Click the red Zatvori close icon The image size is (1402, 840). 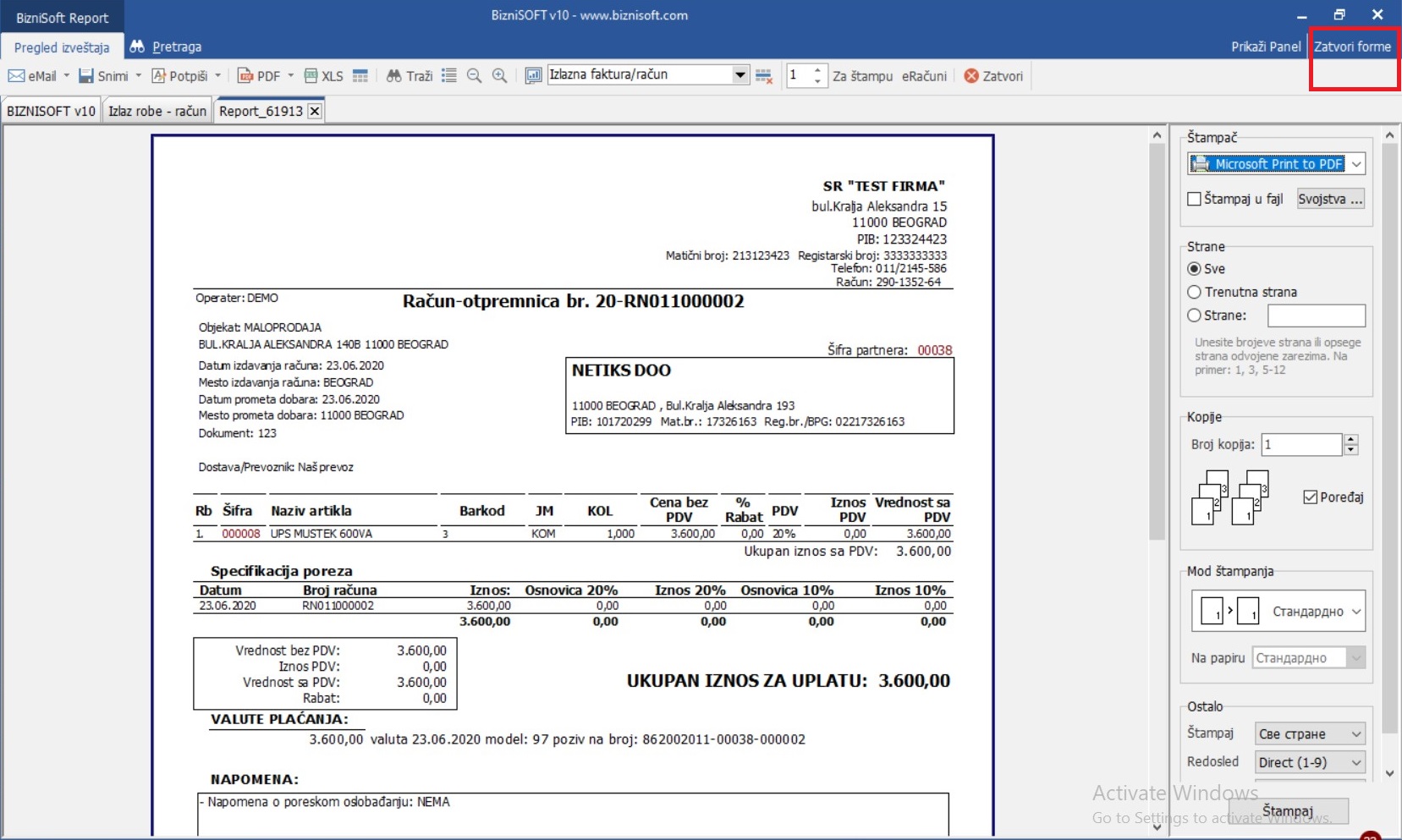971,76
